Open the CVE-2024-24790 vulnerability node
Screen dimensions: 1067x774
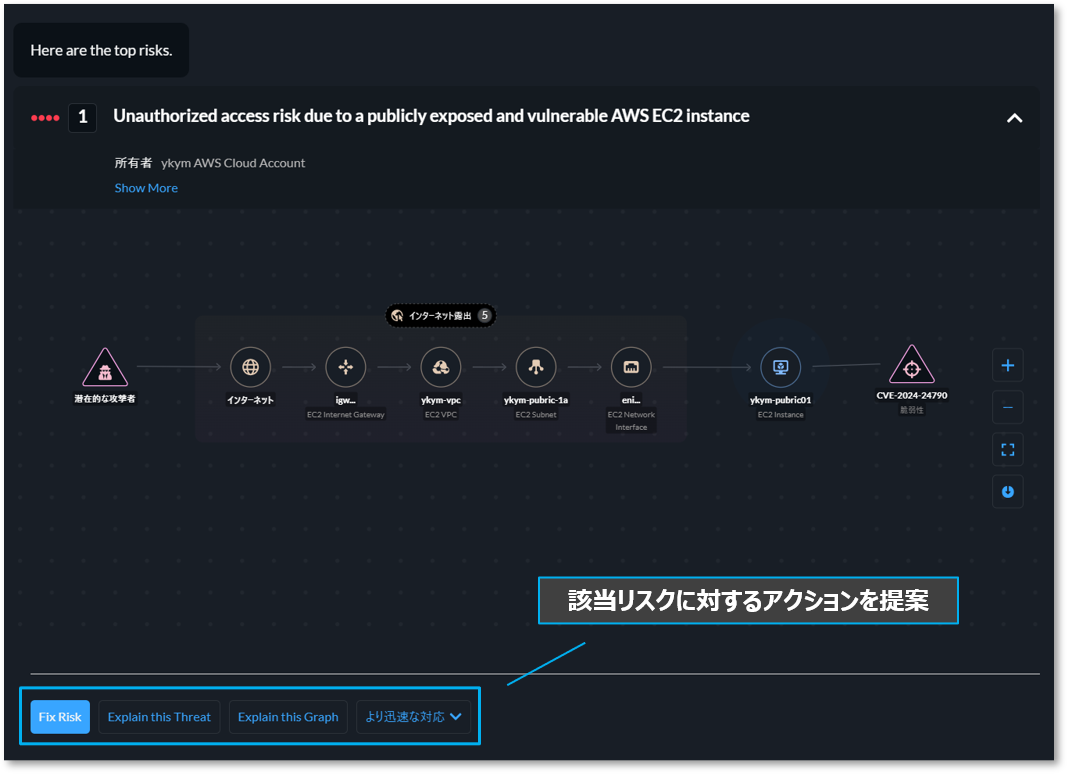point(911,367)
